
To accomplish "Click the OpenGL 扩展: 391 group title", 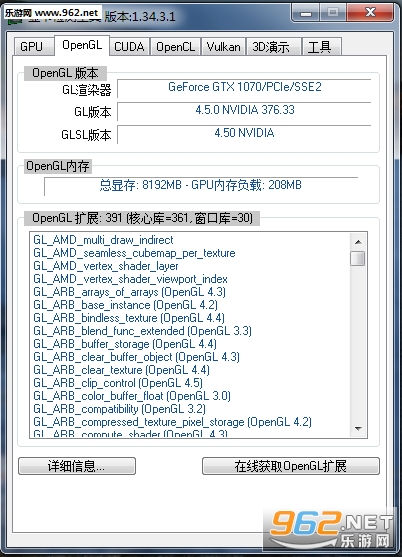I will click(142, 218).
